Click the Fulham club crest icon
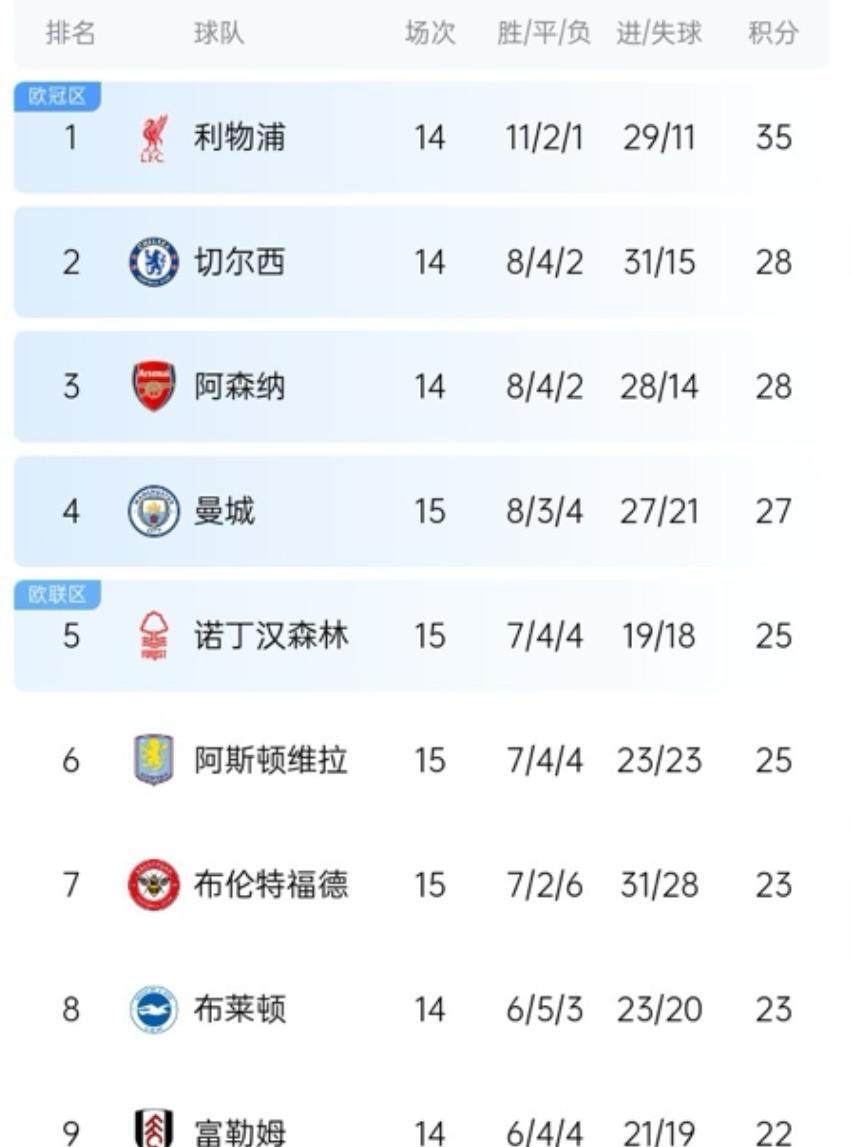This screenshot has height=1147, width=851. coord(154,1128)
